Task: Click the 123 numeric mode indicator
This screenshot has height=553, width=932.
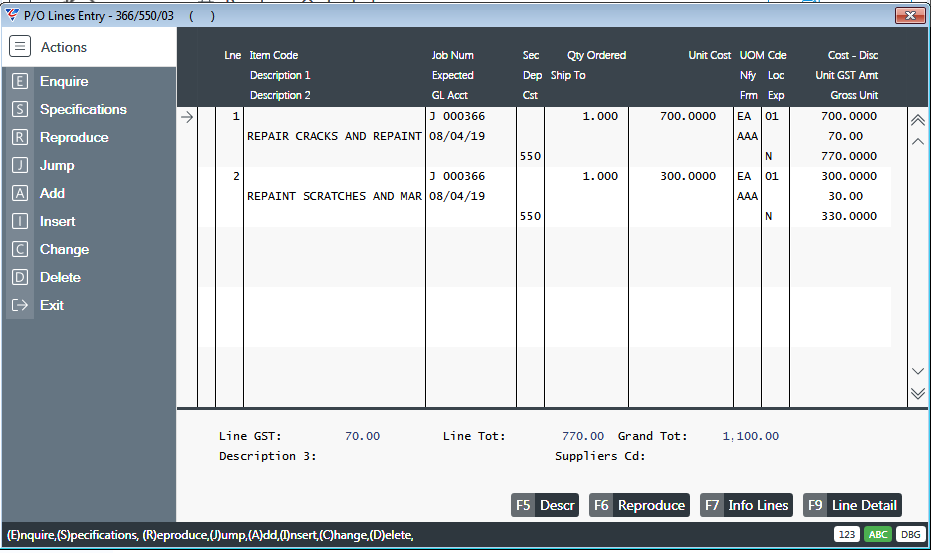Action: point(847,535)
